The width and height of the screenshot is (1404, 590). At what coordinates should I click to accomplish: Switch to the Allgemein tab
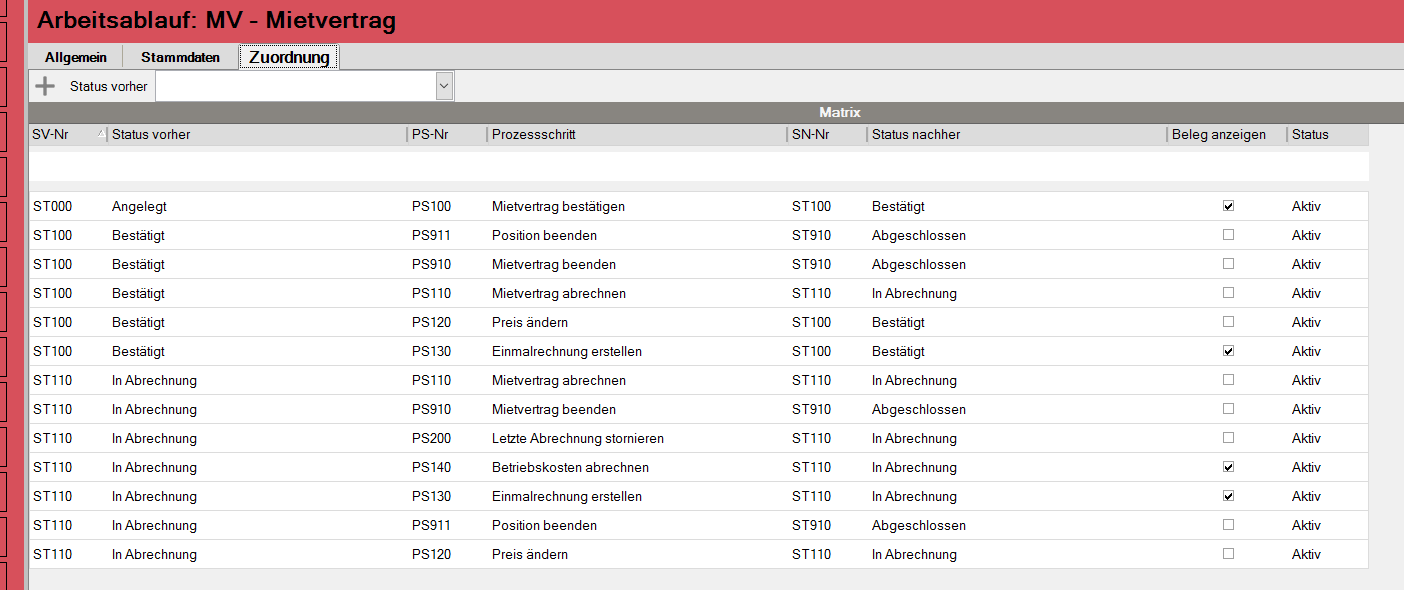(x=76, y=57)
